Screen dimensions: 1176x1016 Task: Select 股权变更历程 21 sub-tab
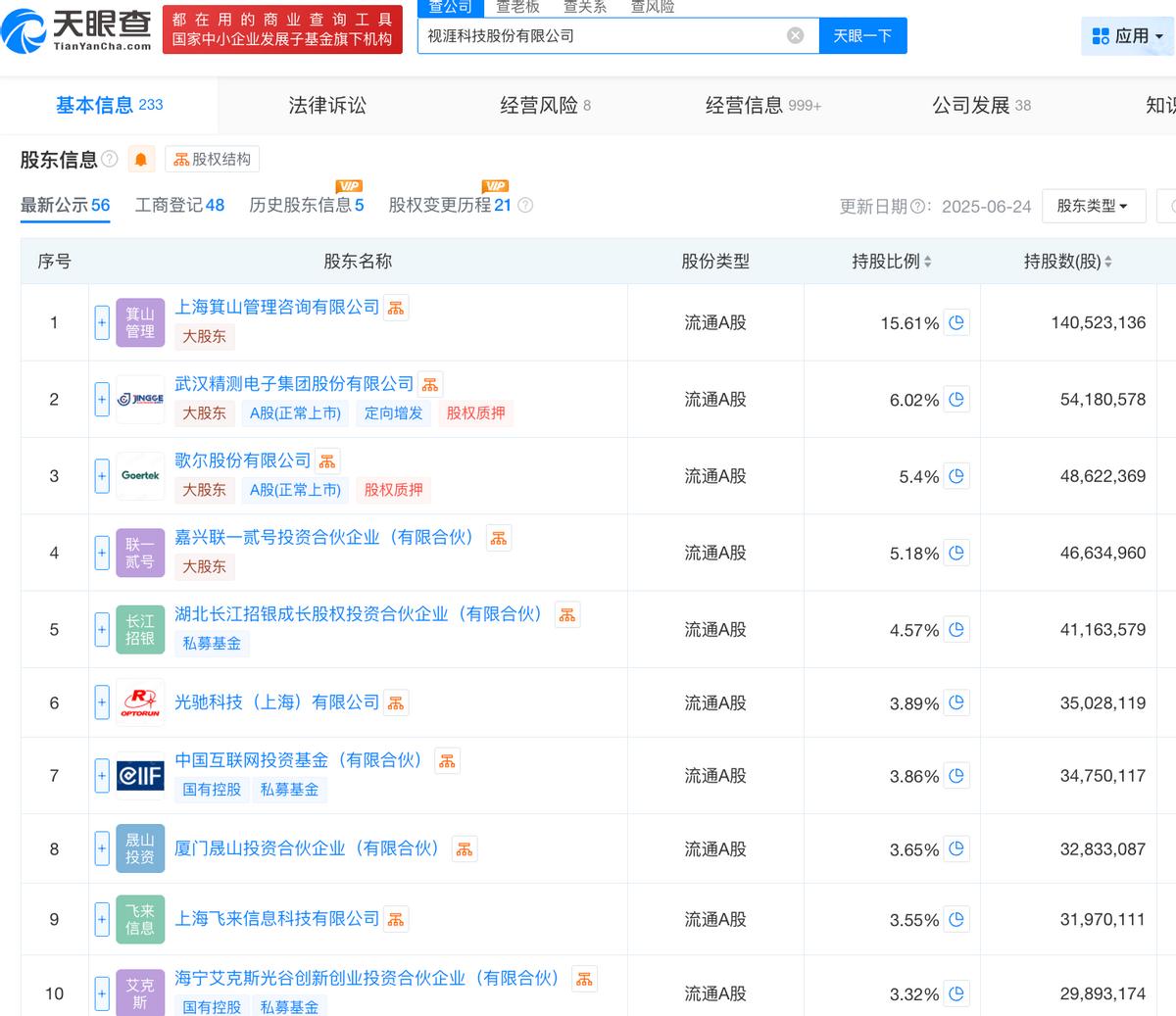tap(450, 206)
